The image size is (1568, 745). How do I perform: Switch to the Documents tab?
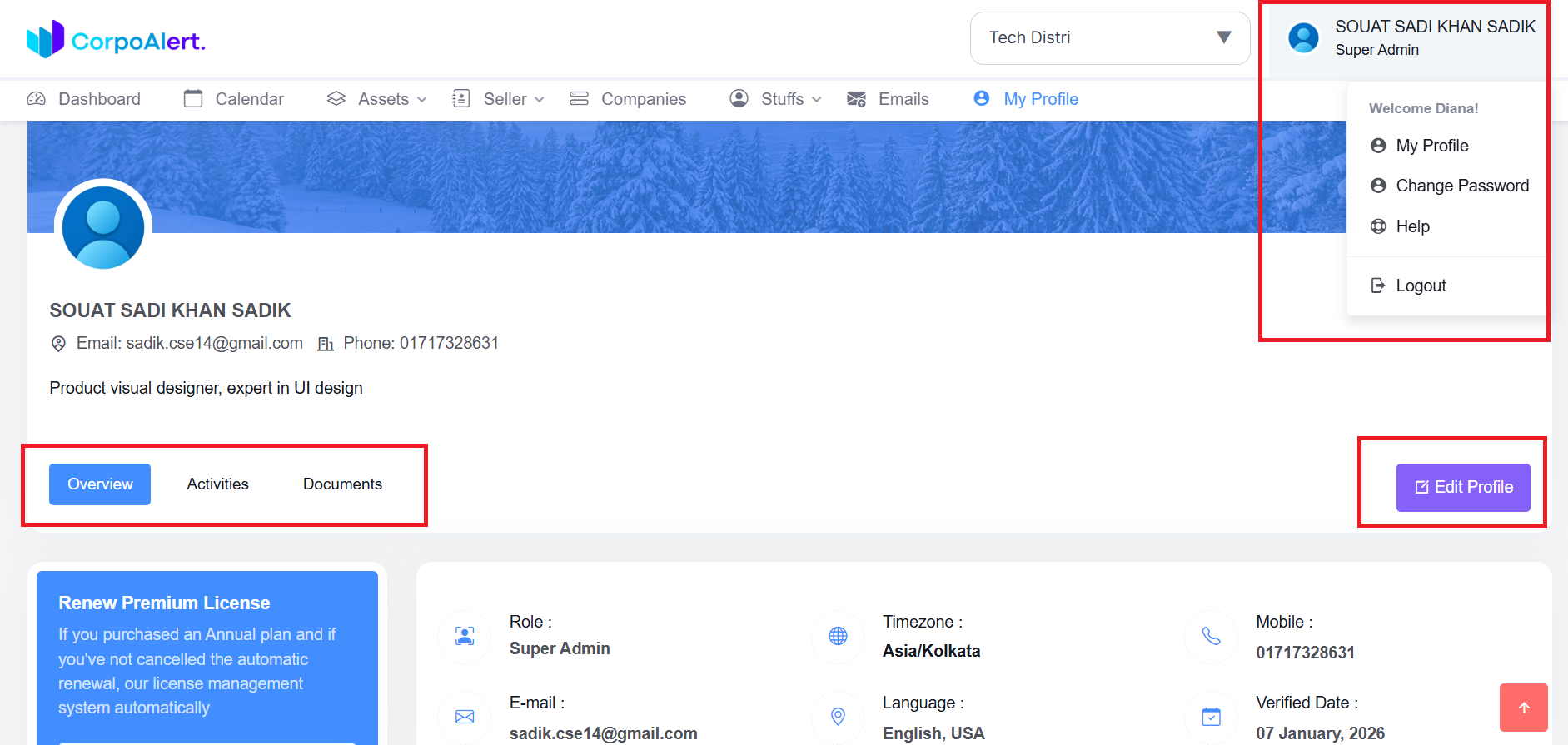click(342, 484)
